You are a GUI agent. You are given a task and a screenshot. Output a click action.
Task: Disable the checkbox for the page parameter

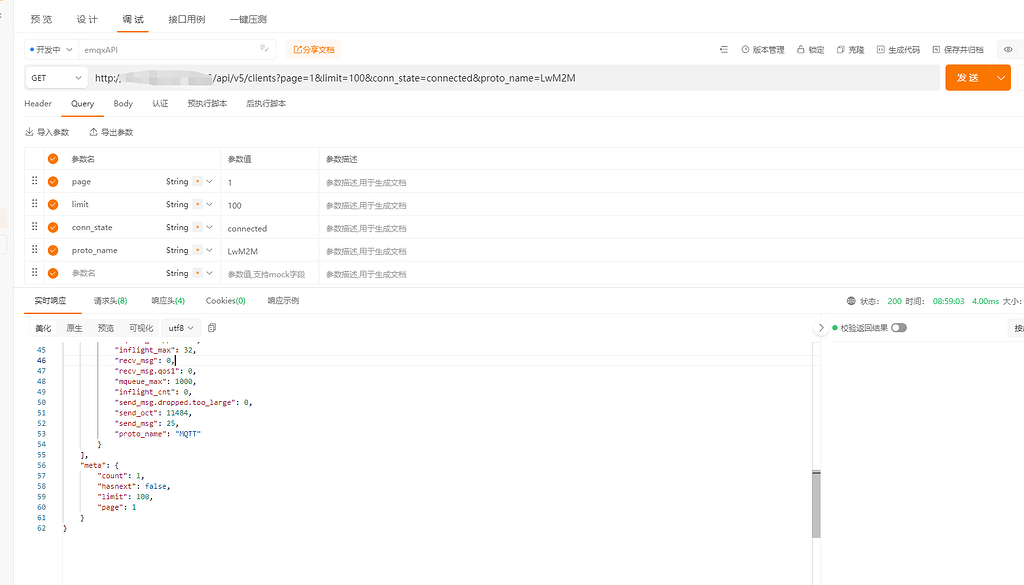(52, 181)
